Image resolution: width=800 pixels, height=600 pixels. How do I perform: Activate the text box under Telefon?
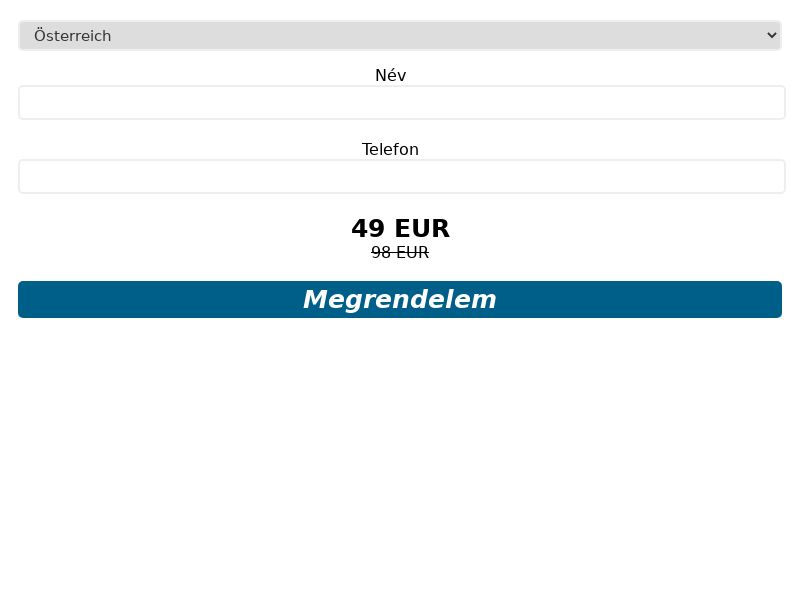(402, 177)
